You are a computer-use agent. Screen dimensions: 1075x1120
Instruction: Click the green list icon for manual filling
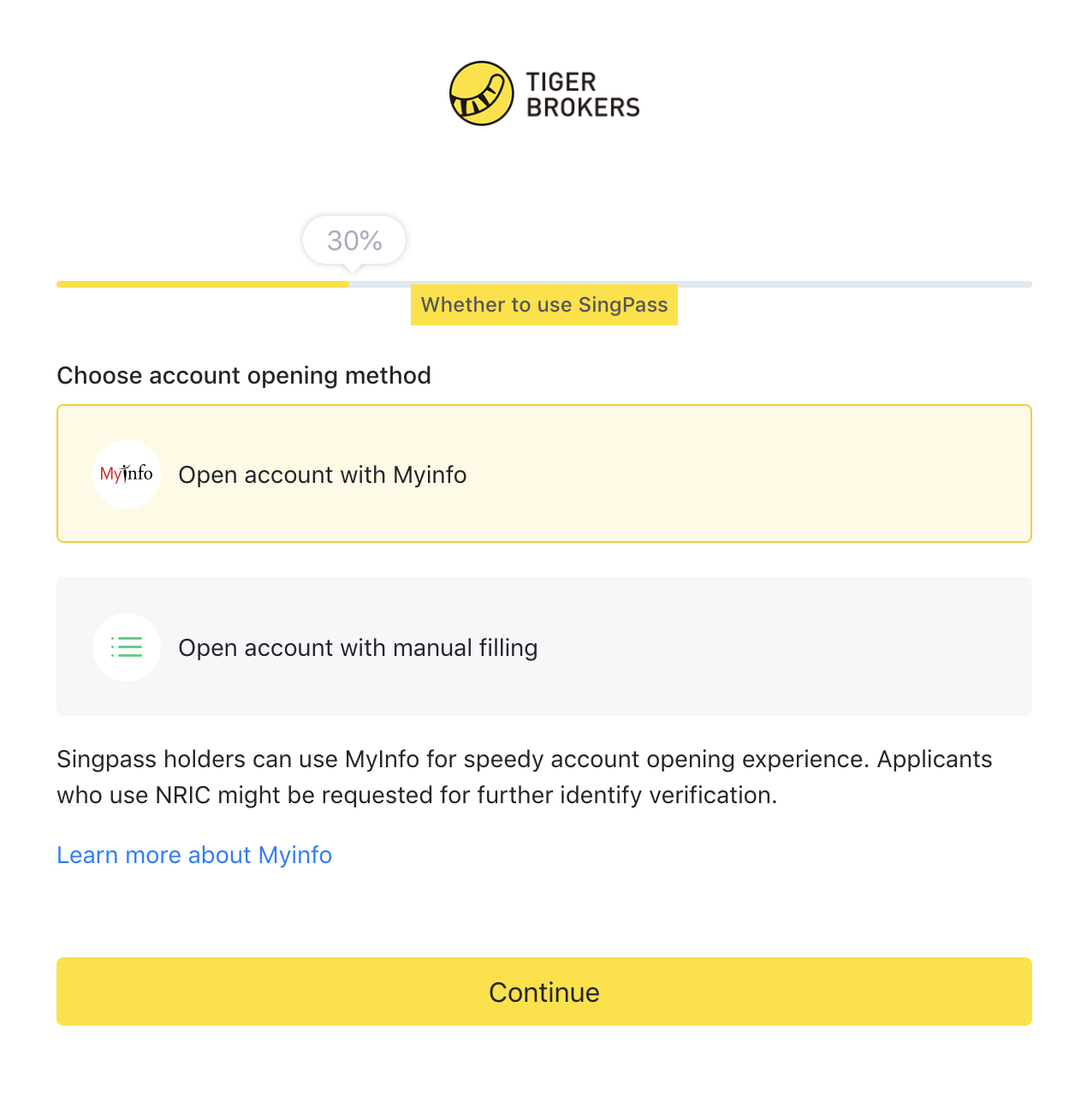(x=127, y=647)
